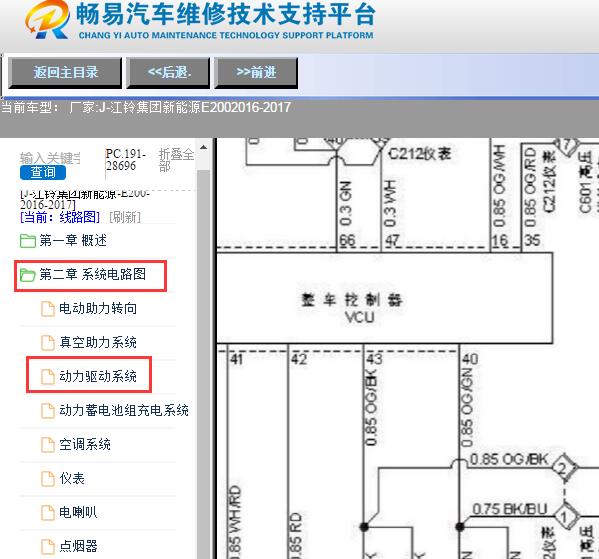
Task: Click the 畅易汽车维修技术支持平台 title
Action: point(226,15)
